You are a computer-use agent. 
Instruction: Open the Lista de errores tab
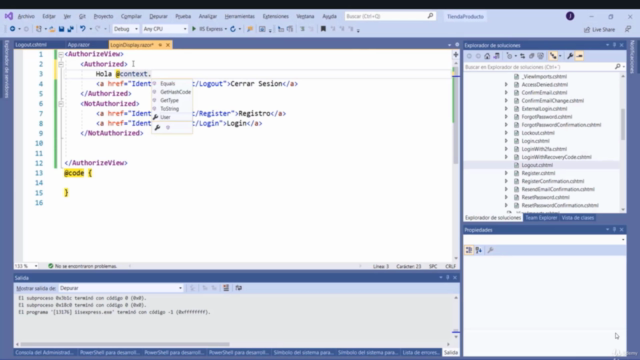420,353
